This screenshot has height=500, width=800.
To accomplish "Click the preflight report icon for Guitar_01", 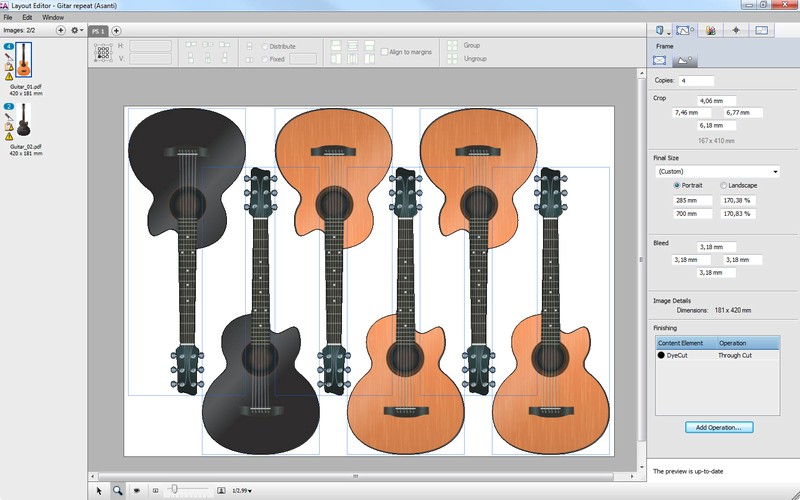I will point(9,67).
